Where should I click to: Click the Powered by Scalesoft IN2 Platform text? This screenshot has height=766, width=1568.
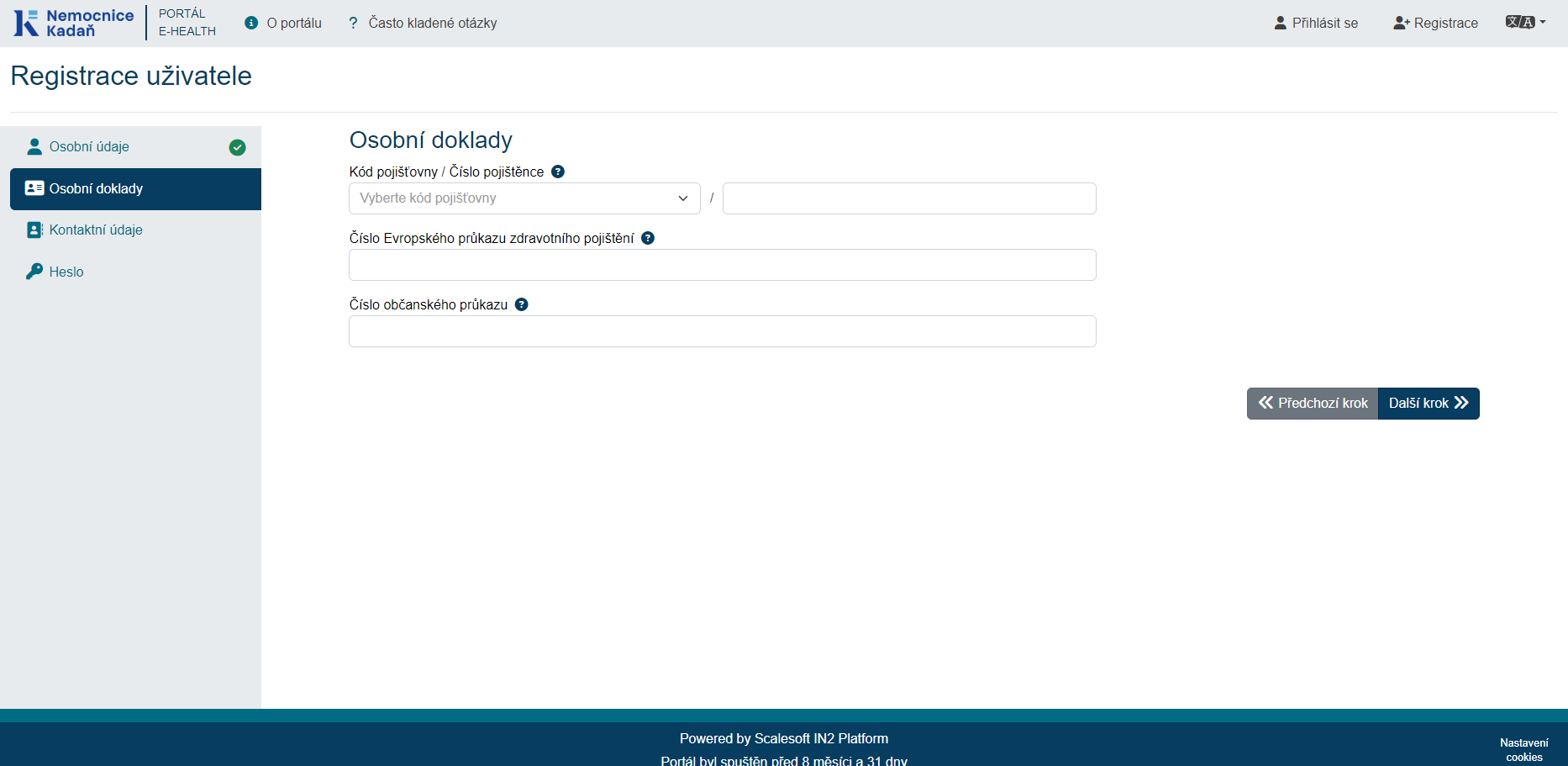tap(784, 738)
